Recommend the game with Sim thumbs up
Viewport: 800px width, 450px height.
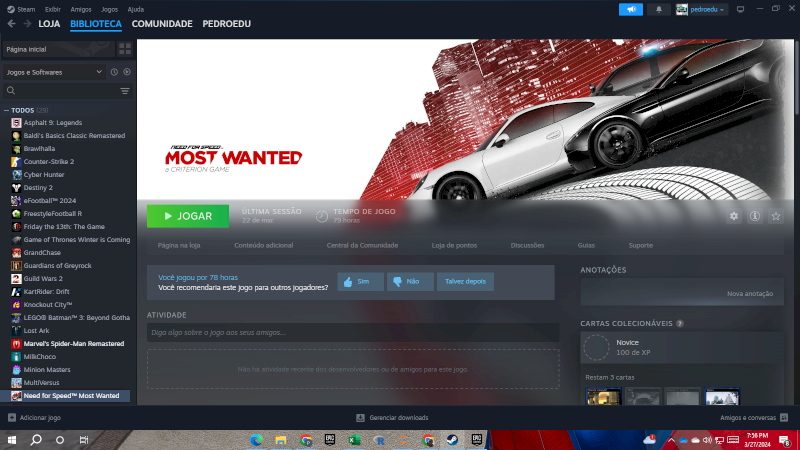pos(360,282)
